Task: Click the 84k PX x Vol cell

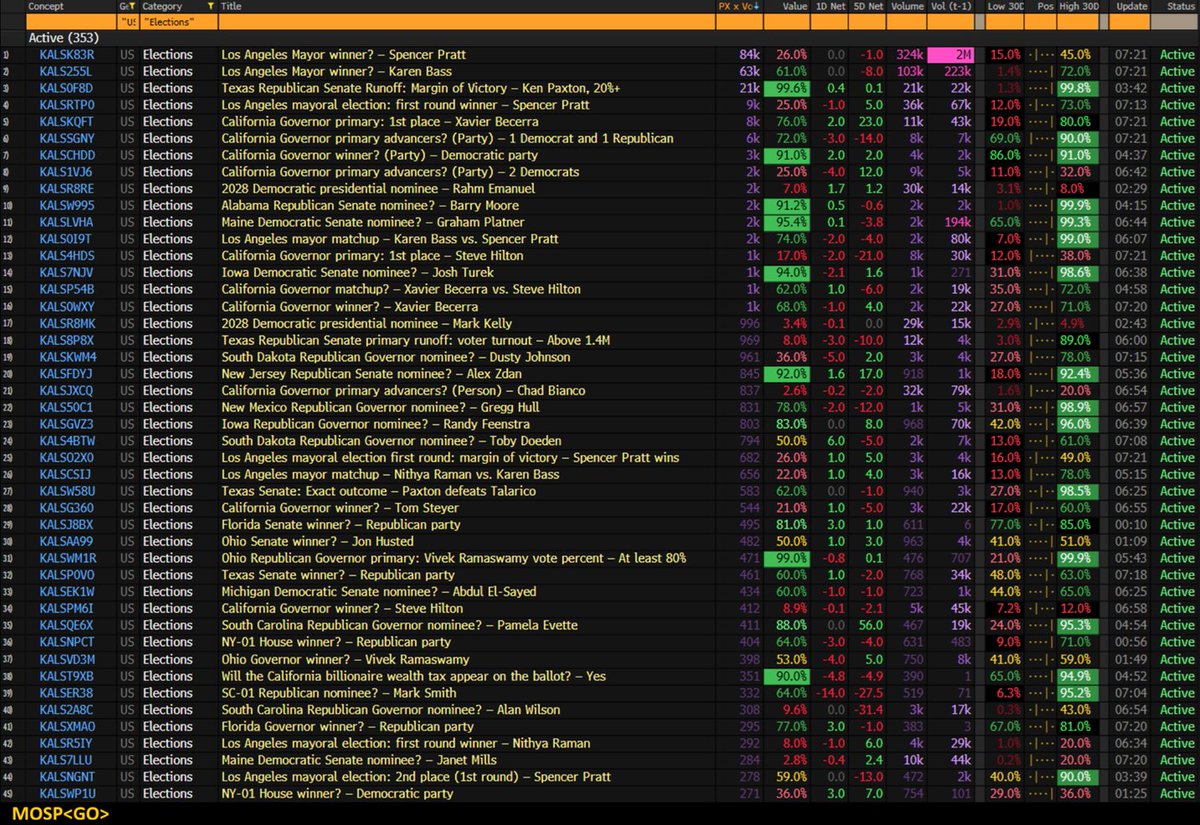Action: point(749,54)
